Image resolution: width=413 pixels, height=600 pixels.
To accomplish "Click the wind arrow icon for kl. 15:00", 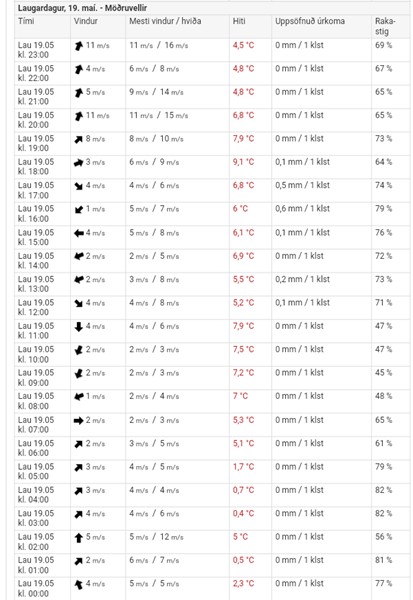I will (78, 233).
